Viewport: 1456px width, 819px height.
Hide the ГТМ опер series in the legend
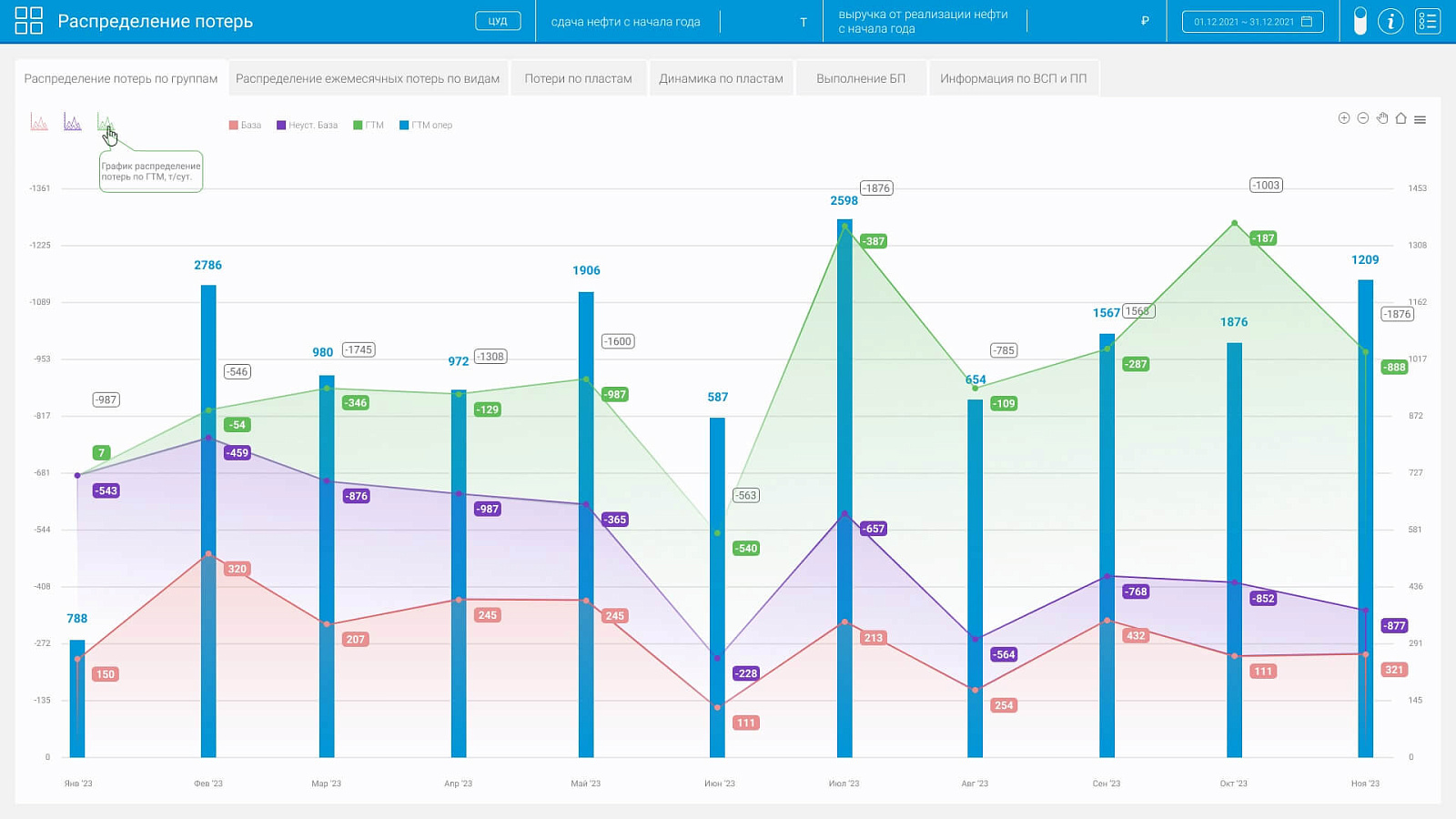point(426,126)
